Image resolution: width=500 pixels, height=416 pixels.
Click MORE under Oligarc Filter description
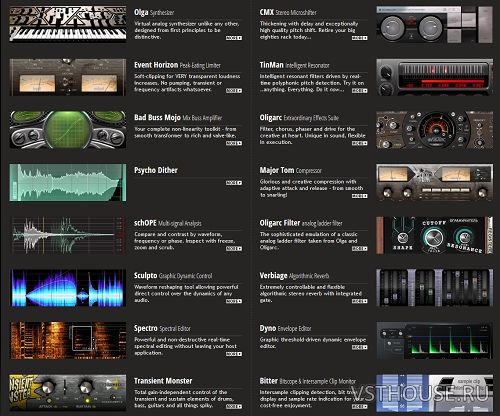tap(360, 248)
